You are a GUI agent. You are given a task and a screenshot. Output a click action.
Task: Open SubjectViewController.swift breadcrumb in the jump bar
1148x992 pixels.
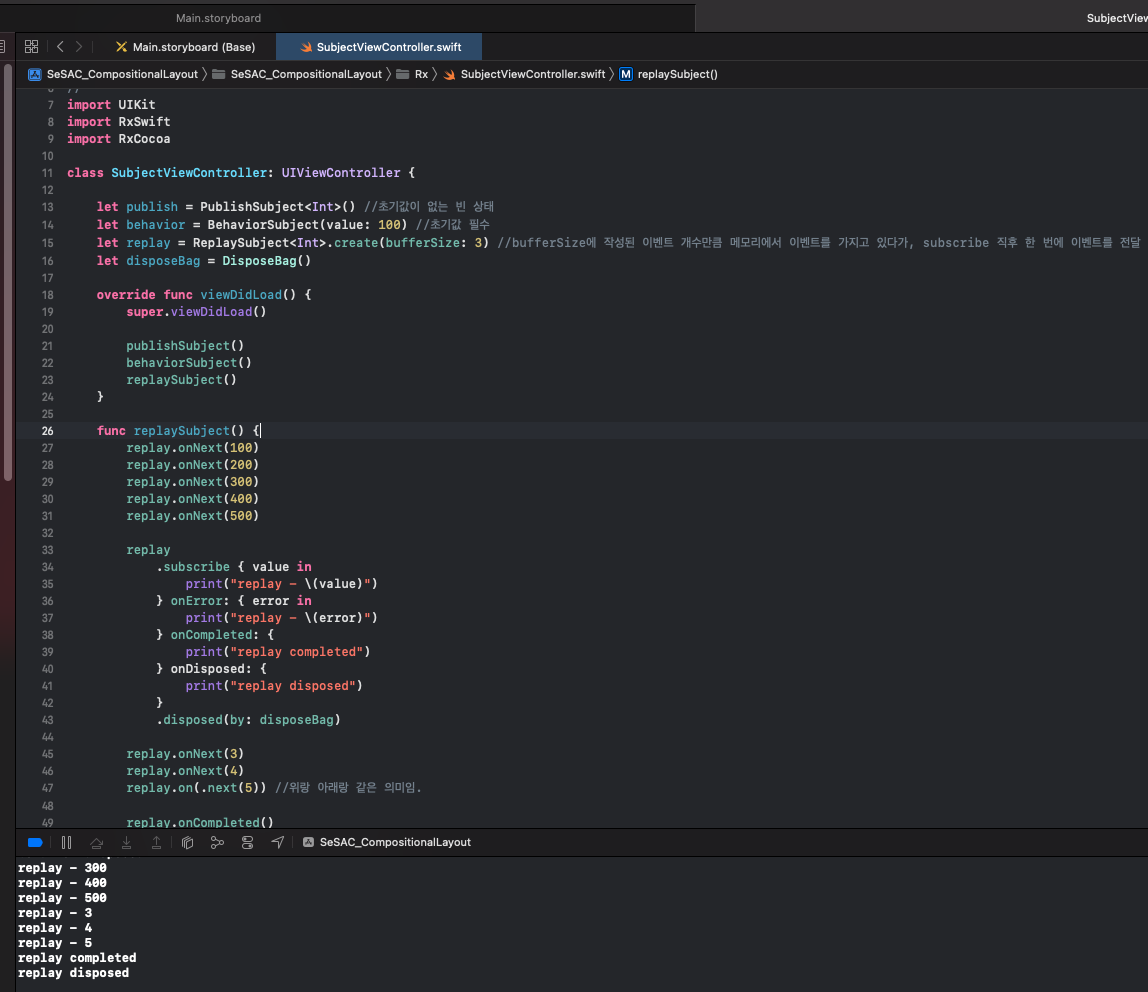[x=524, y=74]
